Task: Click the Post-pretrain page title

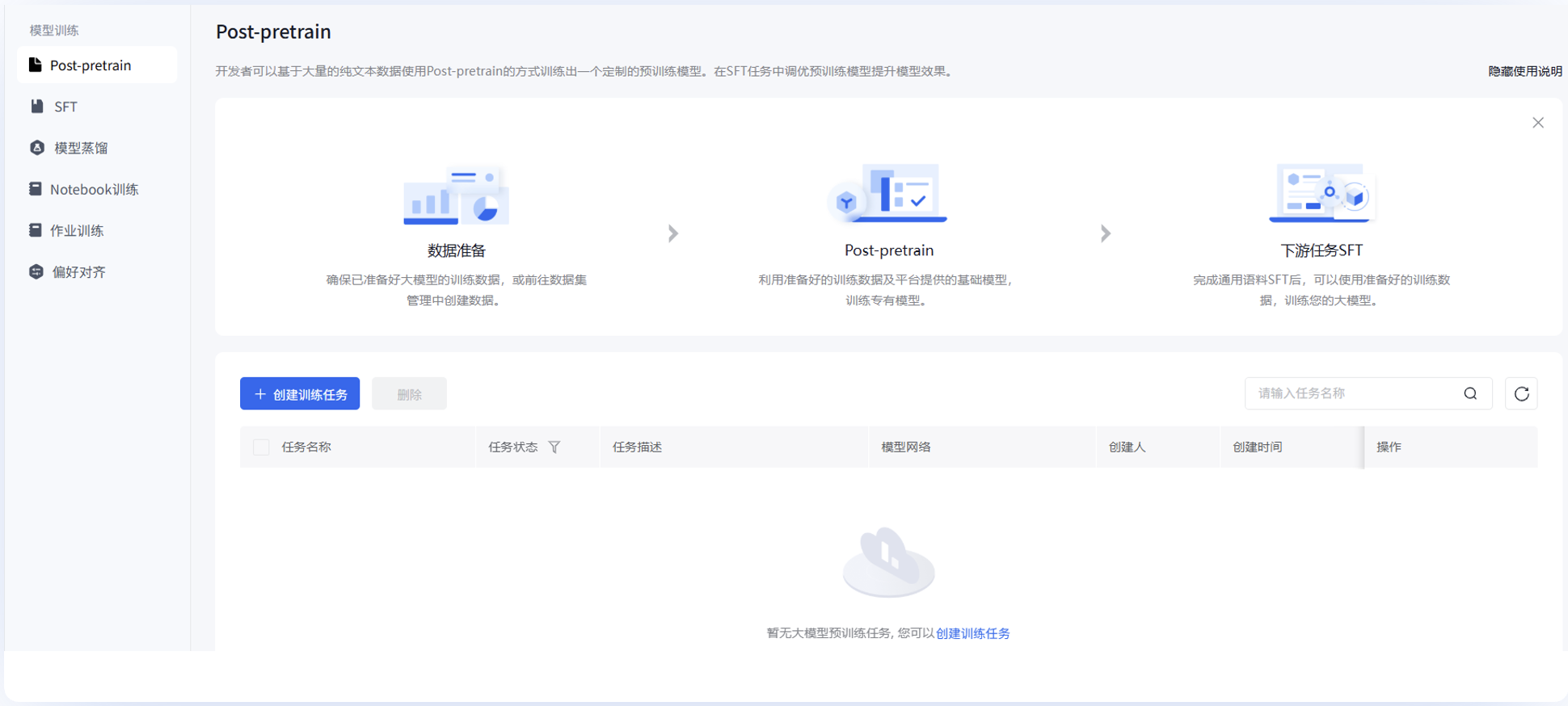Action: pos(273,32)
